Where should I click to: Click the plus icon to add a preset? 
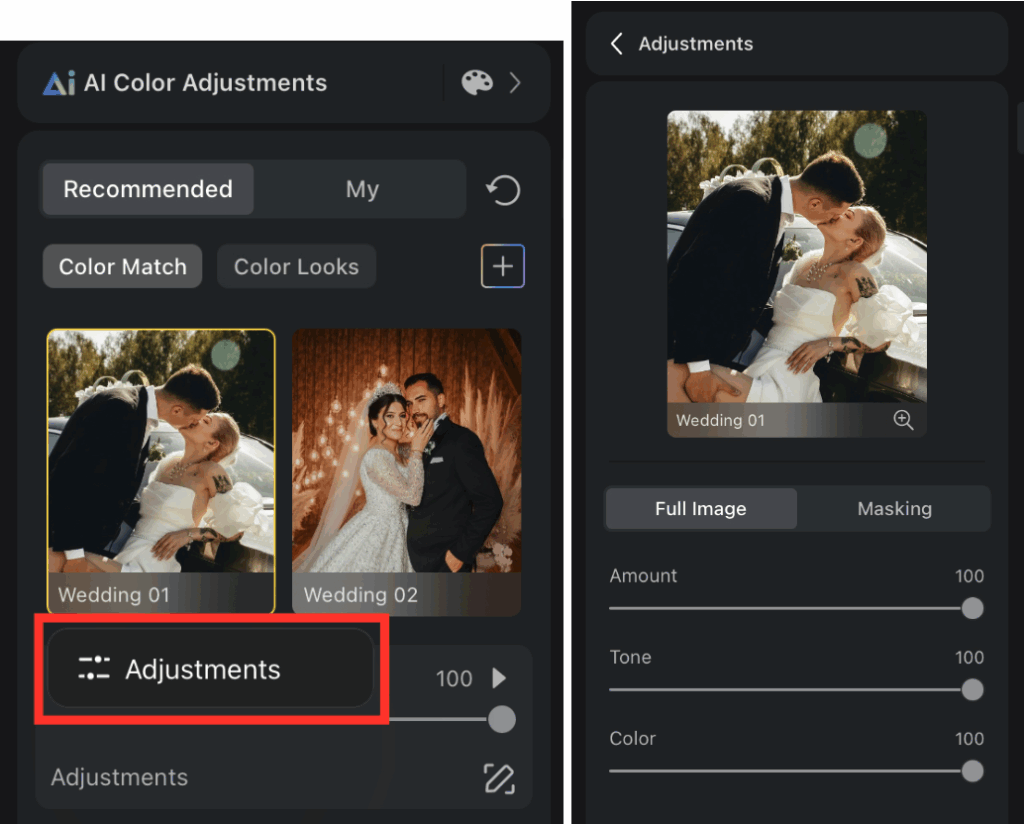pos(503,266)
